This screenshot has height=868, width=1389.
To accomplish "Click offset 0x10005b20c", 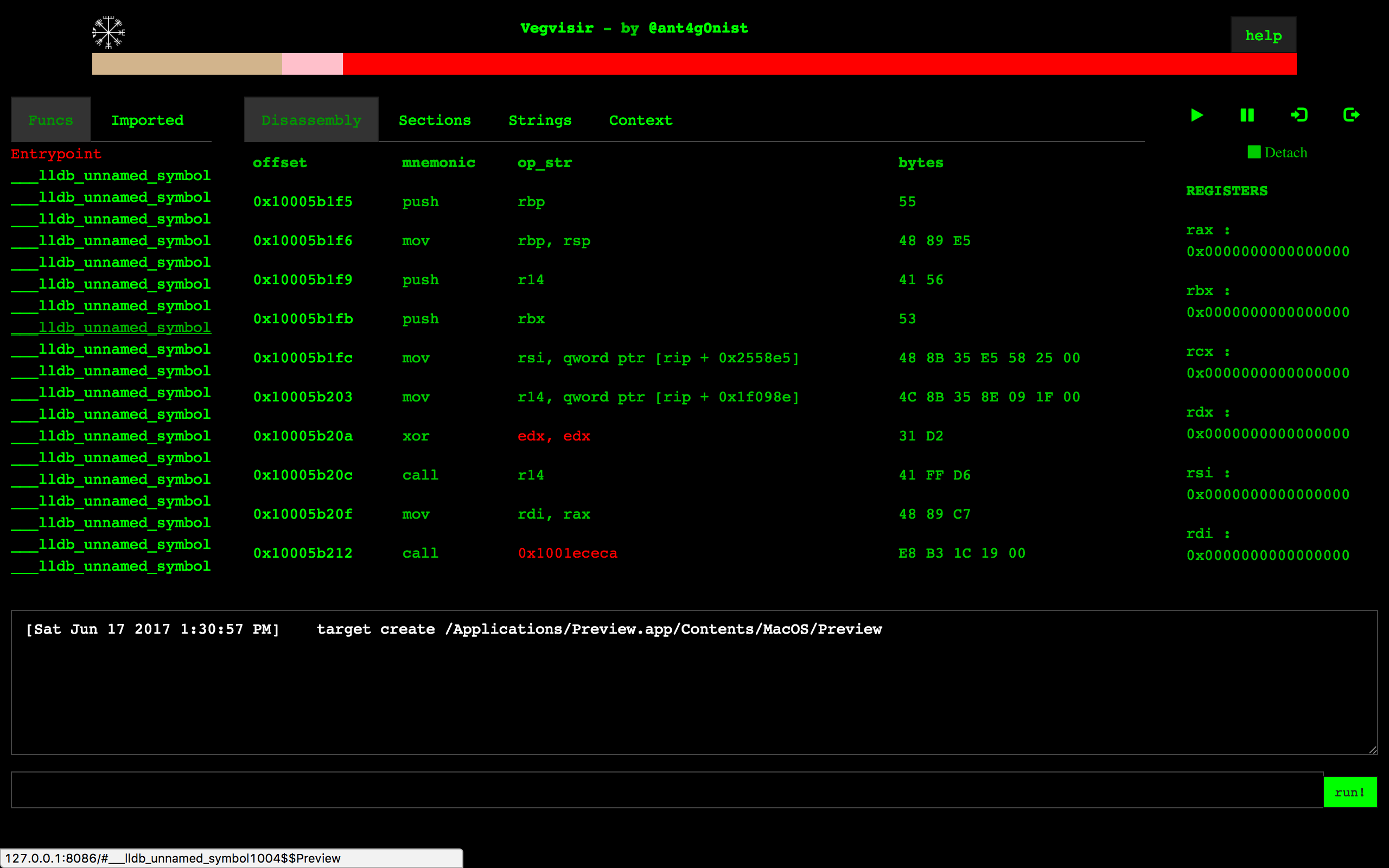I will point(303,475).
